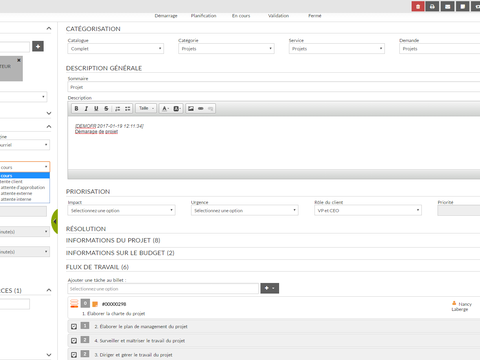Click the note icon button in header
480x360 pixels.
click(463, 6)
